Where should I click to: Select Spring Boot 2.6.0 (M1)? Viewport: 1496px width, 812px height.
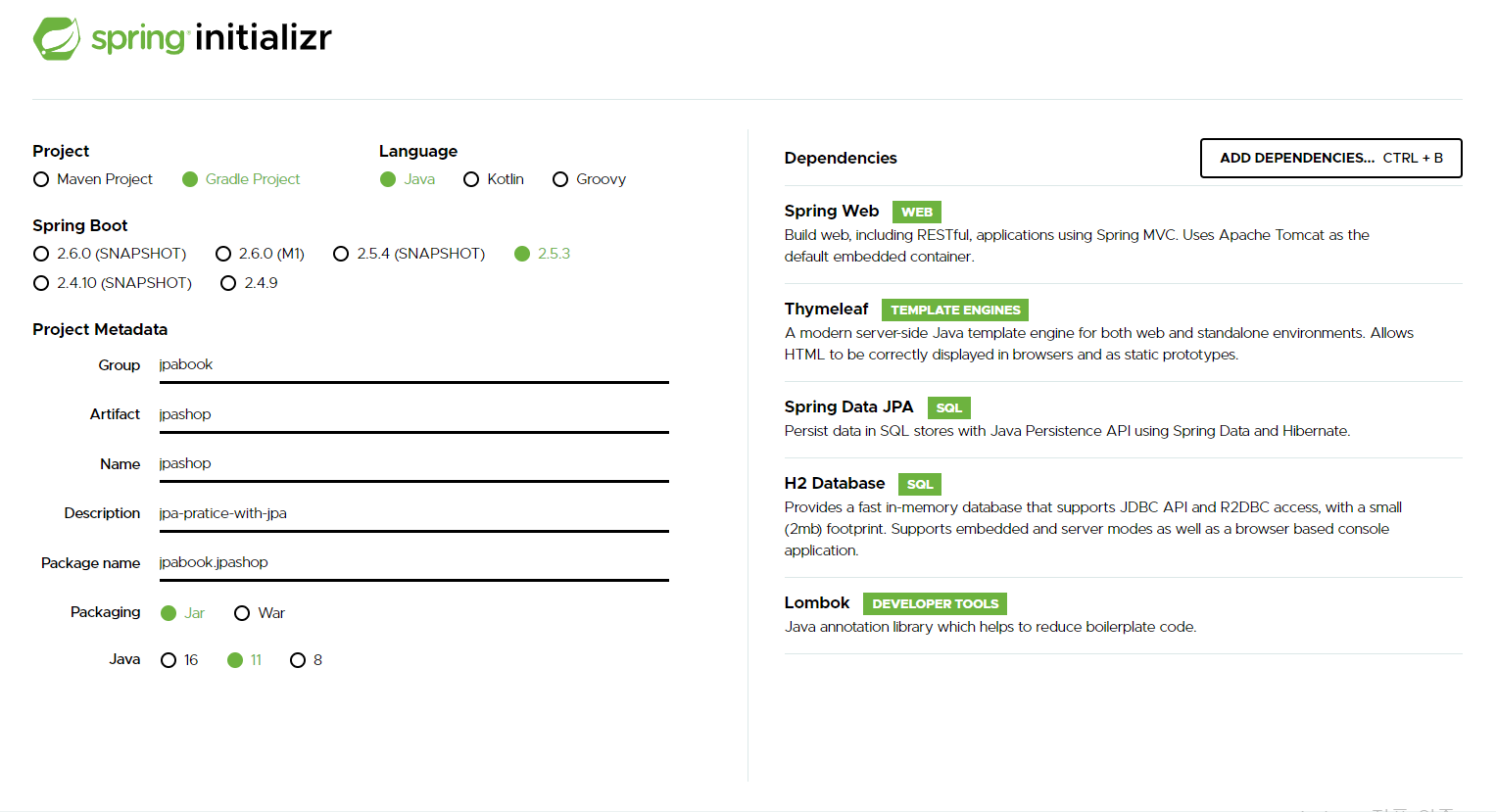pos(260,254)
